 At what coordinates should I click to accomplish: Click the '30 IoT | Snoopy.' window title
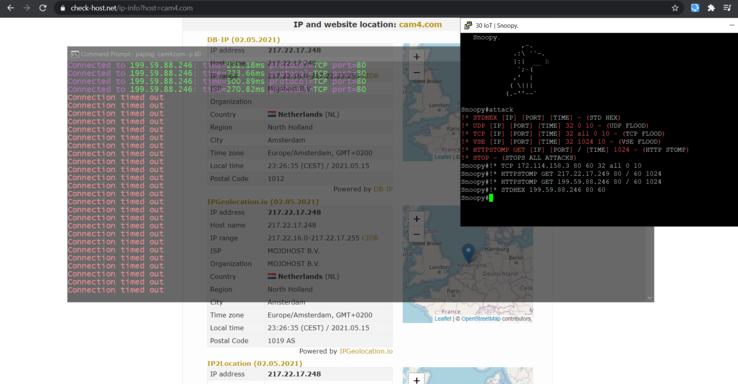497,25
